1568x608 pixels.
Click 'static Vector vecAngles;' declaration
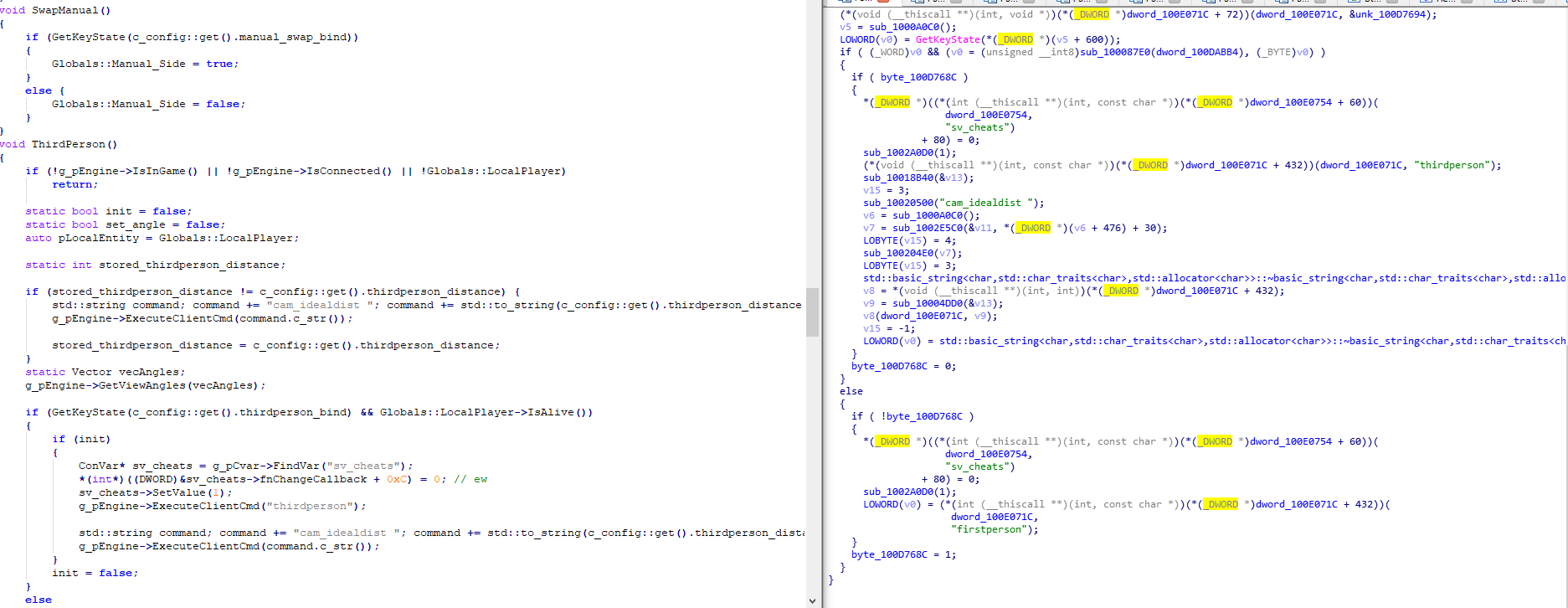coord(105,372)
